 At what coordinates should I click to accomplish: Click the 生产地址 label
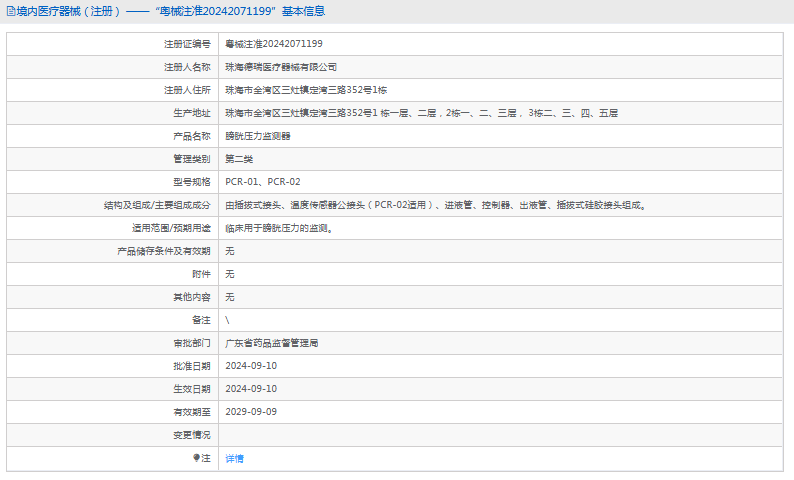191,113
